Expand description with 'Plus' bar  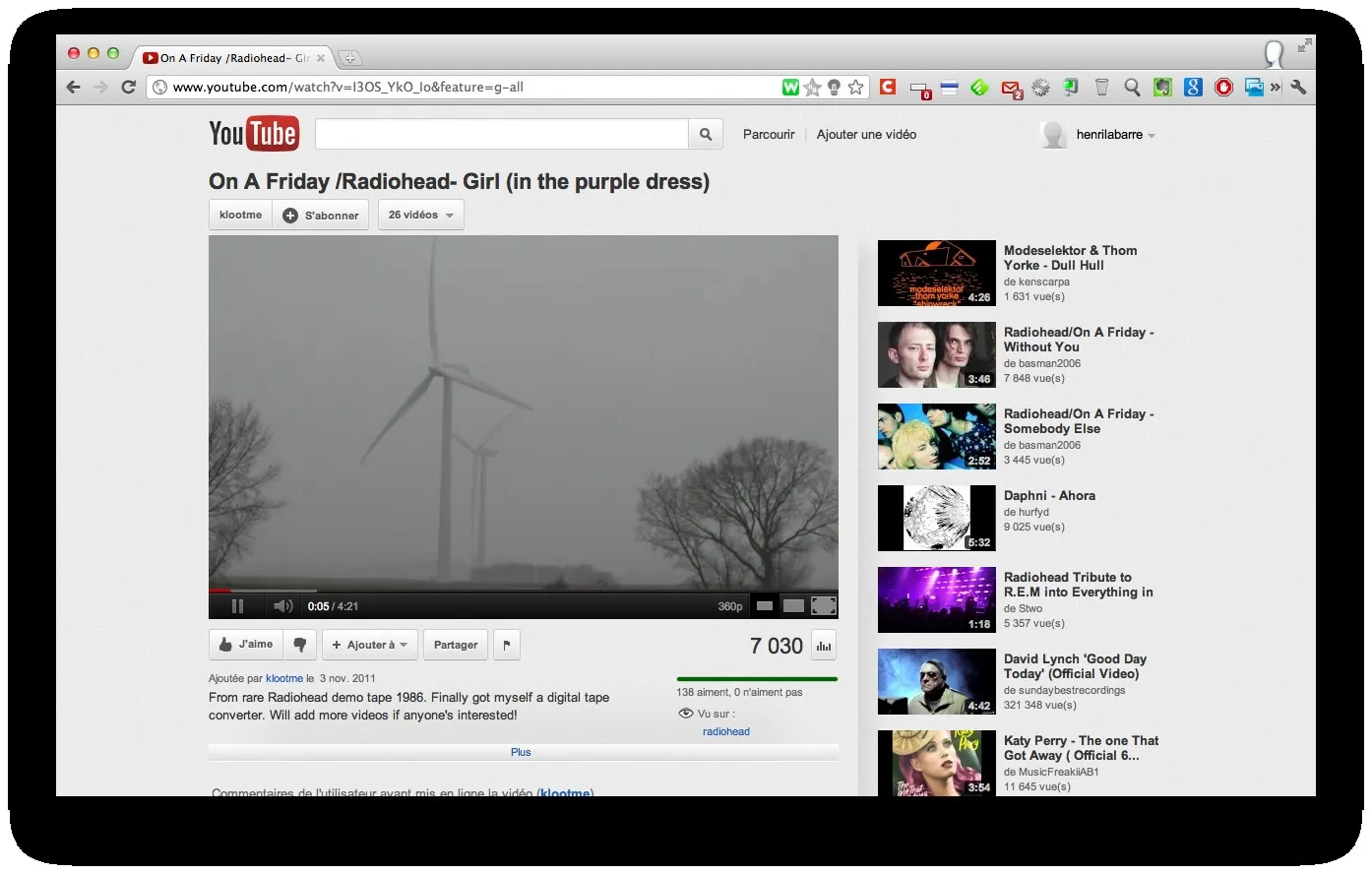click(523, 752)
